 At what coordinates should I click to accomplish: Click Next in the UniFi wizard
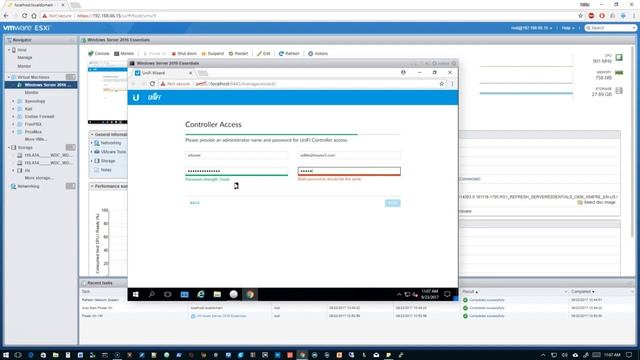(x=392, y=203)
